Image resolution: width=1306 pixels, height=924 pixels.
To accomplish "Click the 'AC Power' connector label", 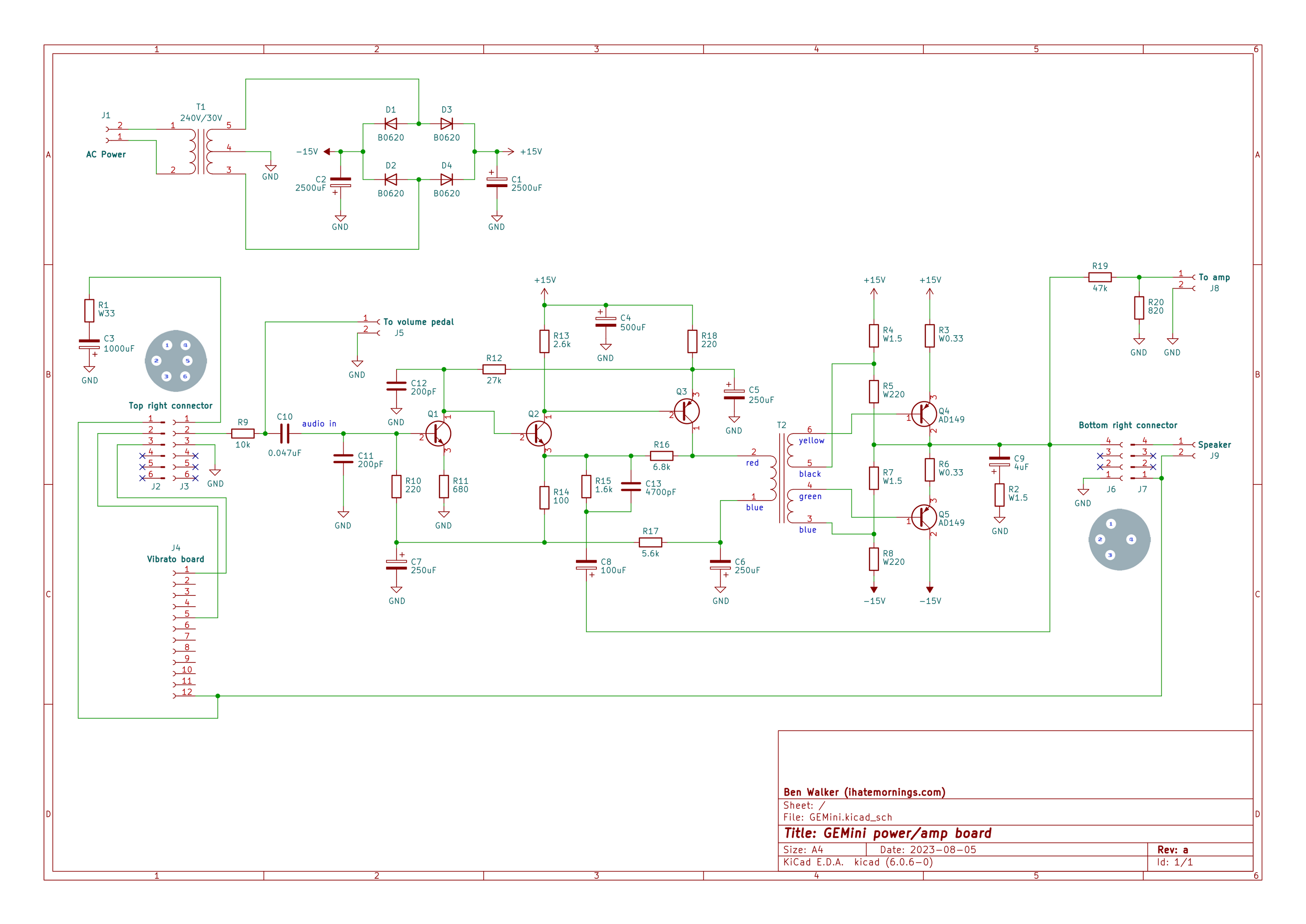I will [106, 154].
